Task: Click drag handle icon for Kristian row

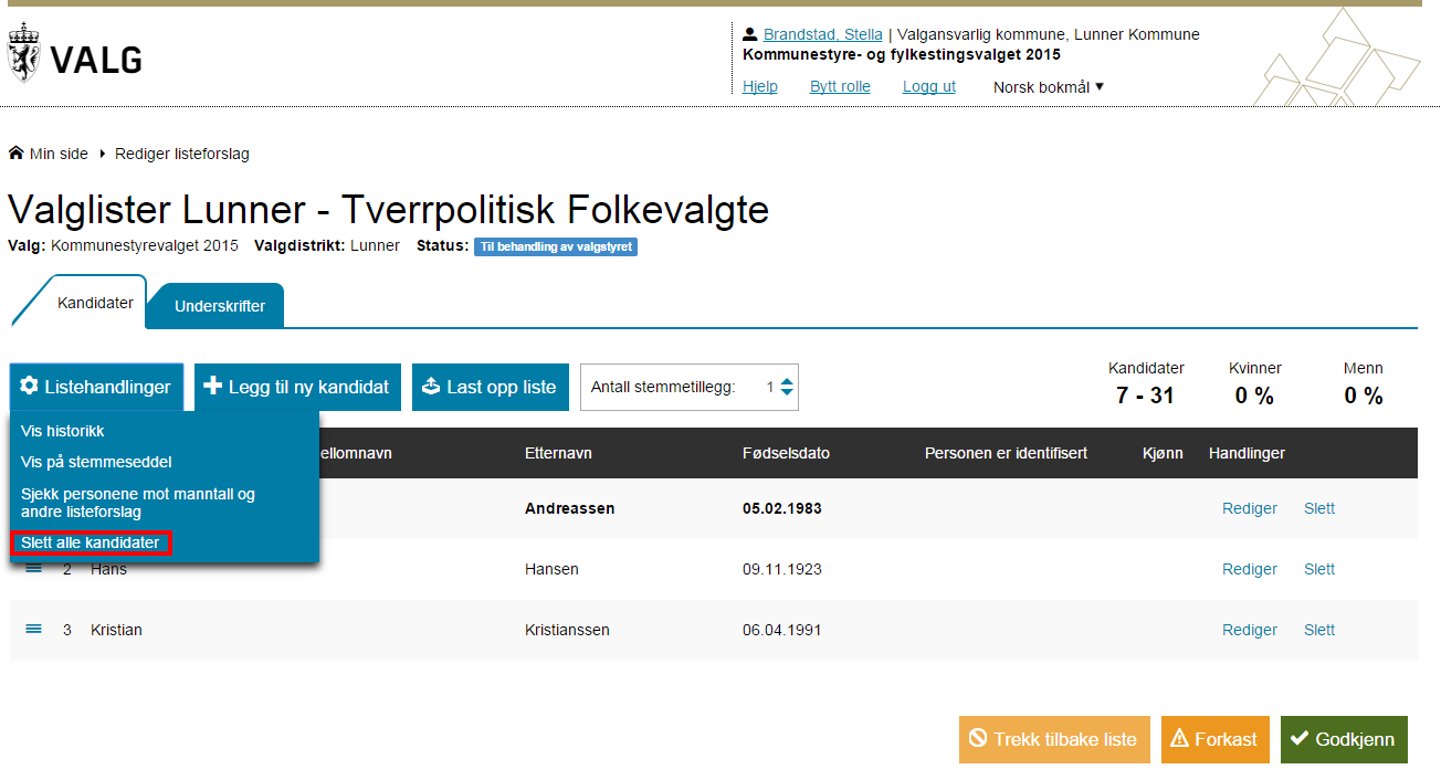Action: 33,629
